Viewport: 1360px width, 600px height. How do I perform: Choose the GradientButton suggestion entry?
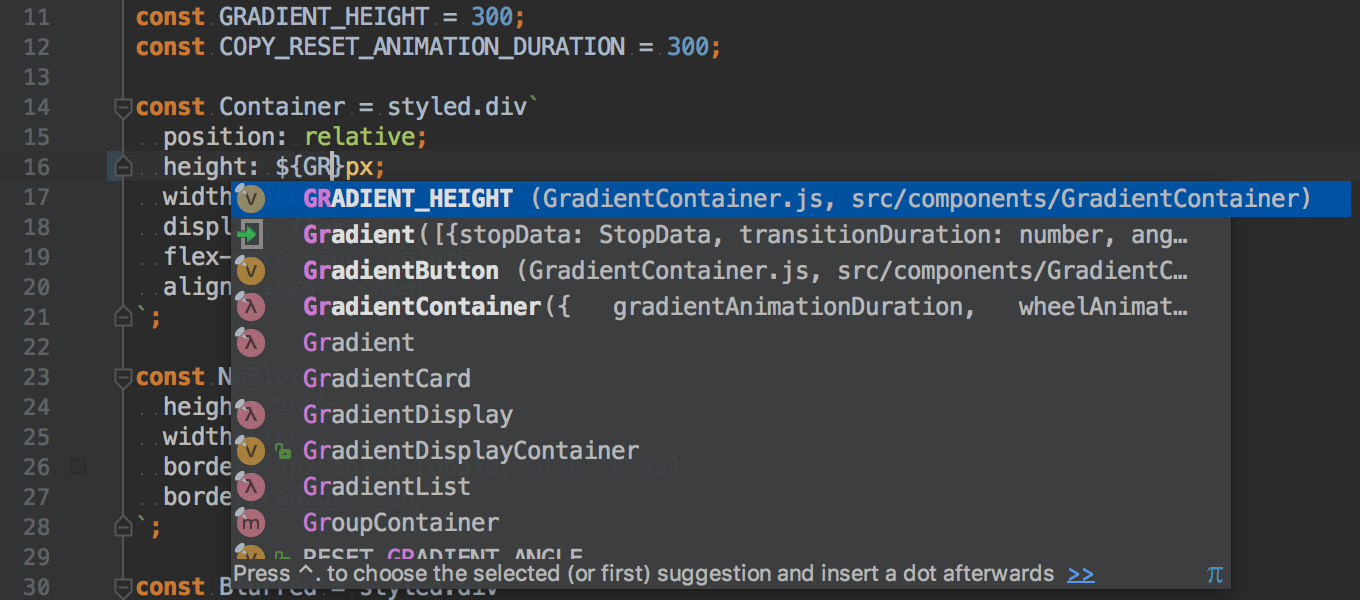tap(731, 271)
